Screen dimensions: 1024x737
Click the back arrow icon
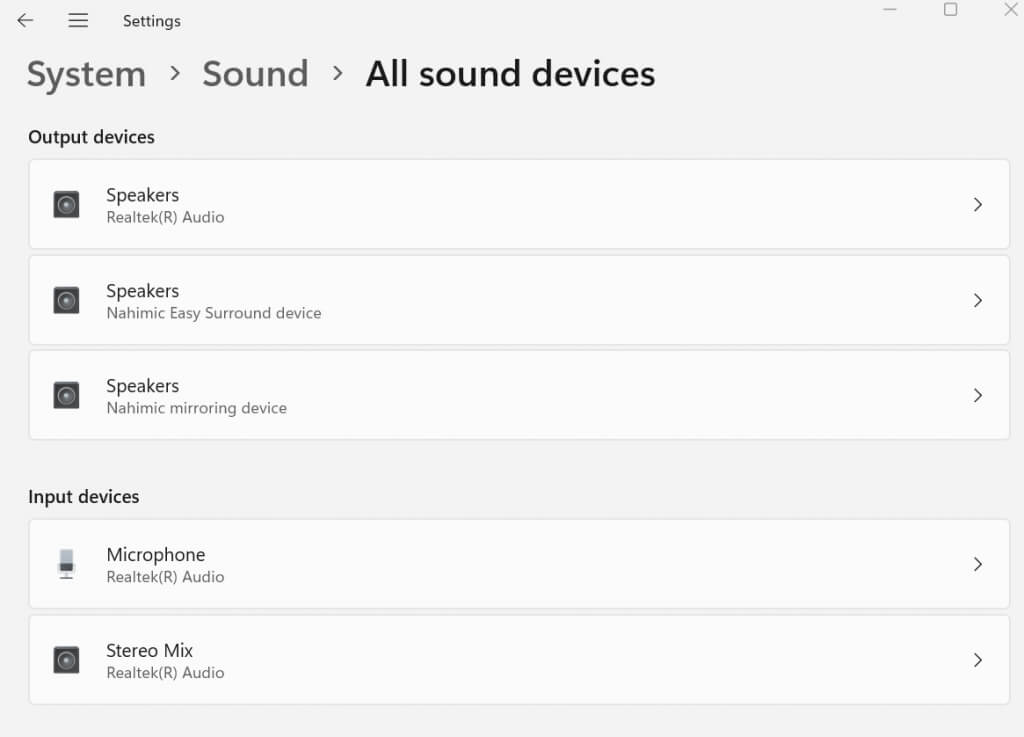pos(25,20)
